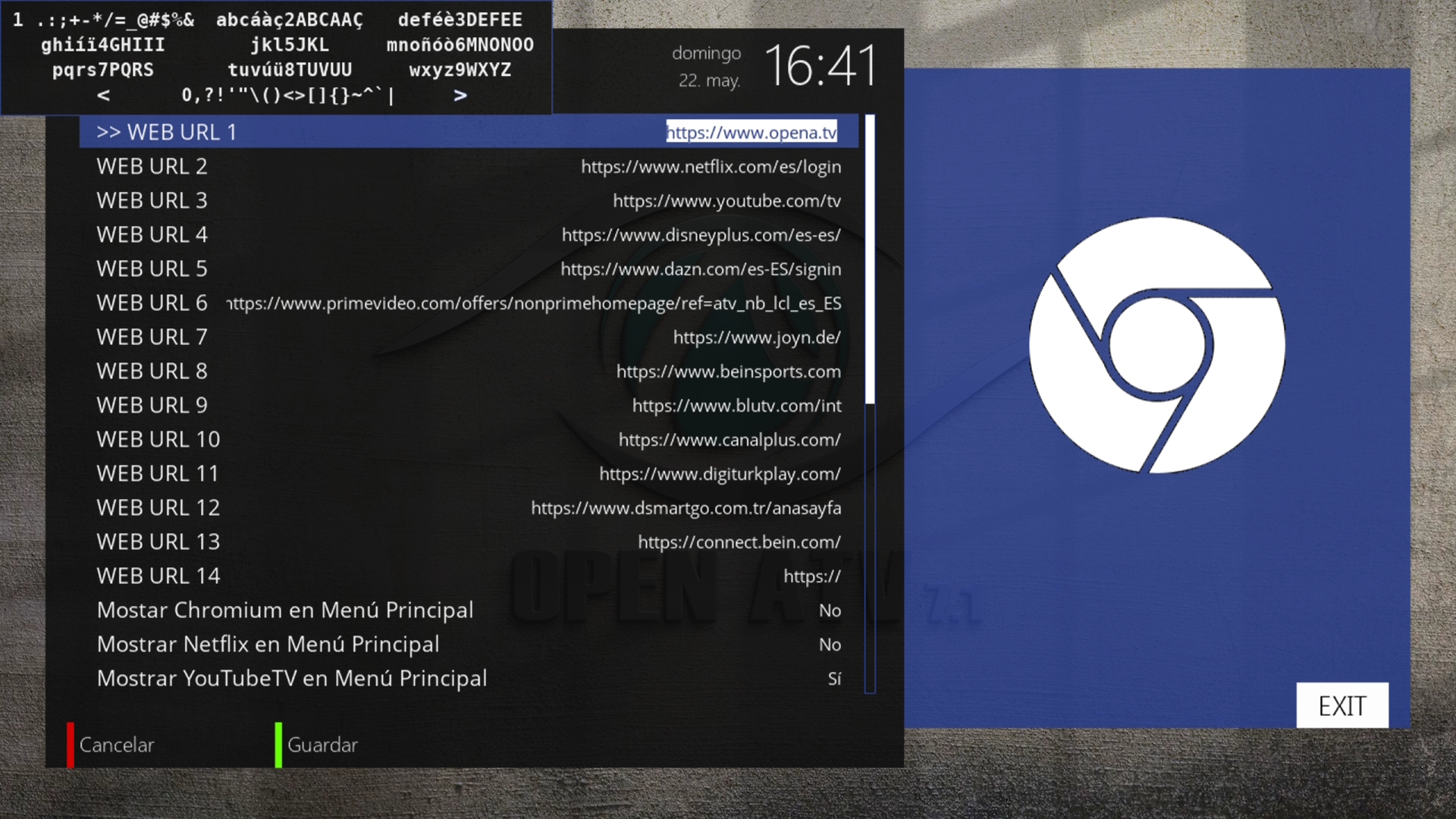The width and height of the screenshot is (1456, 819).
Task: Select the WEB URL 2 entry
Action: [x=152, y=167]
